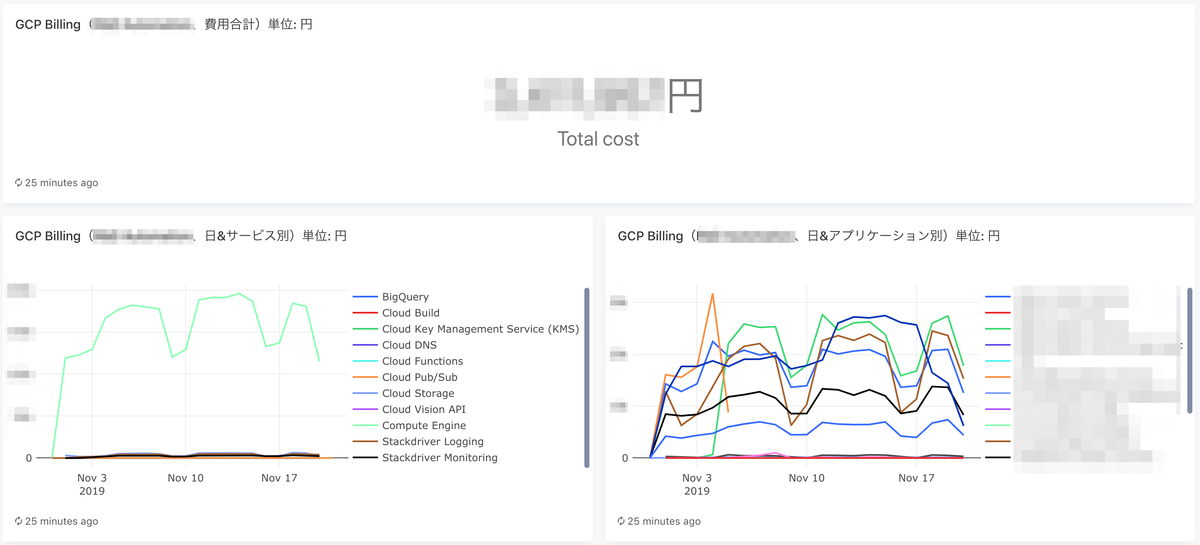
Task: Click refresh icon in Total cost widget
Action: pos(19,183)
